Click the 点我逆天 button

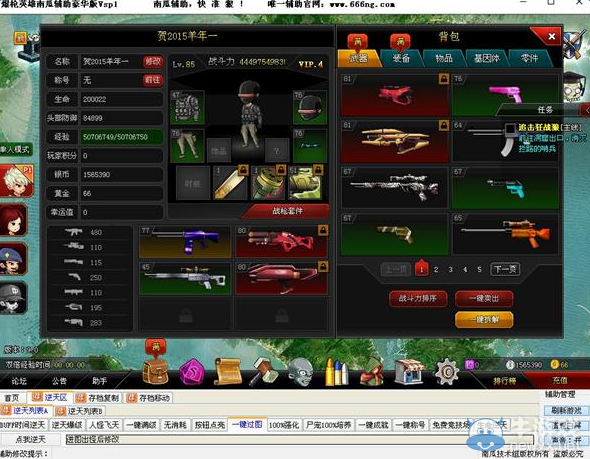pyautogui.click(x=30, y=439)
